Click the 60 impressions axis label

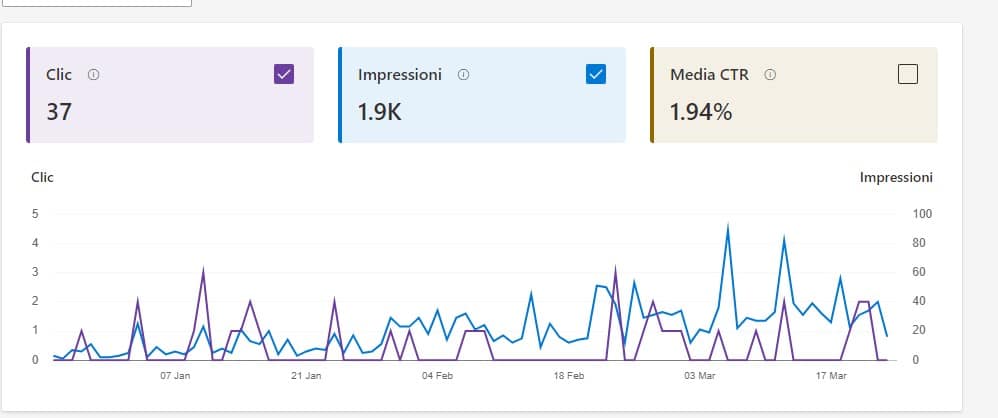pyautogui.click(x=918, y=272)
